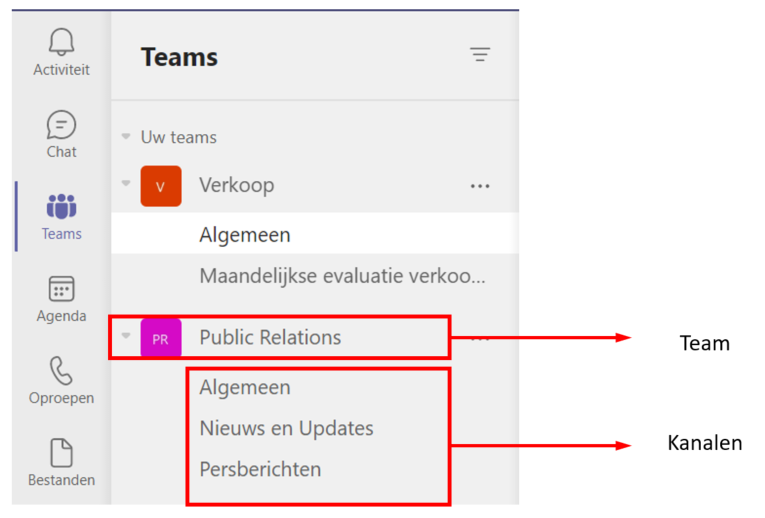This screenshot has height=518, width=765.
Task: Click the orange Verkoop team avatar
Action: (161, 186)
